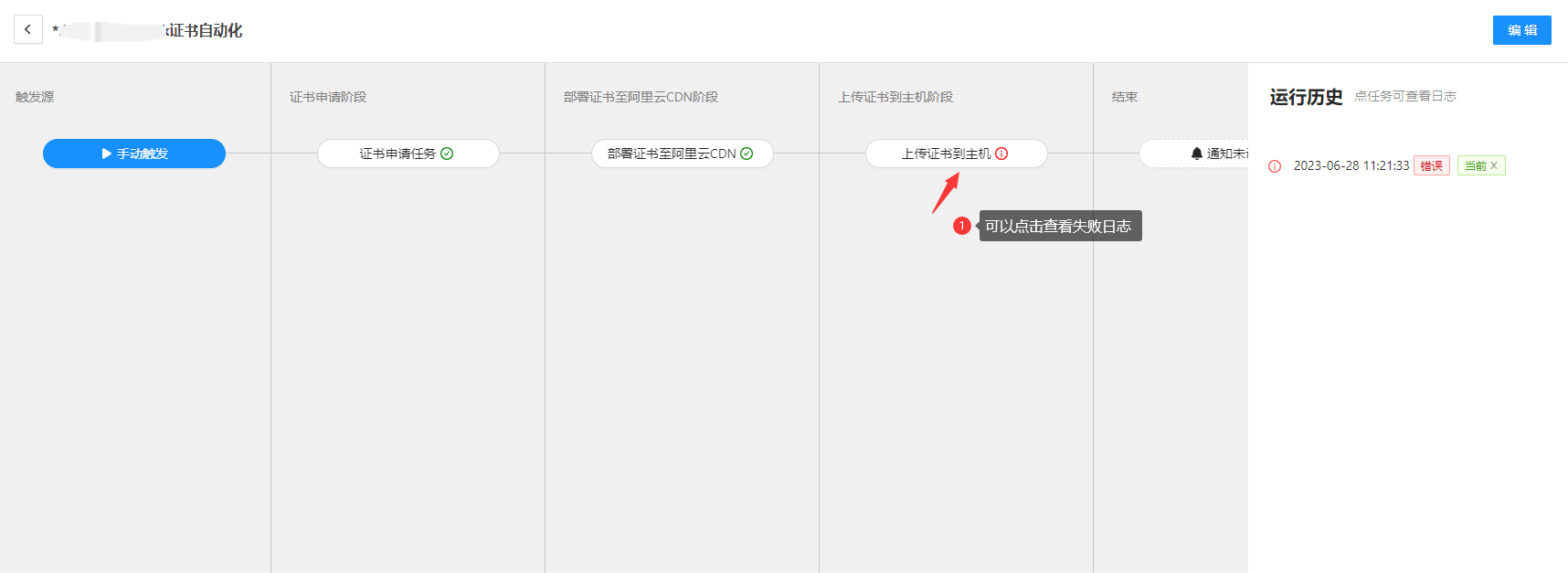Open the 编辑 button

1521,30
